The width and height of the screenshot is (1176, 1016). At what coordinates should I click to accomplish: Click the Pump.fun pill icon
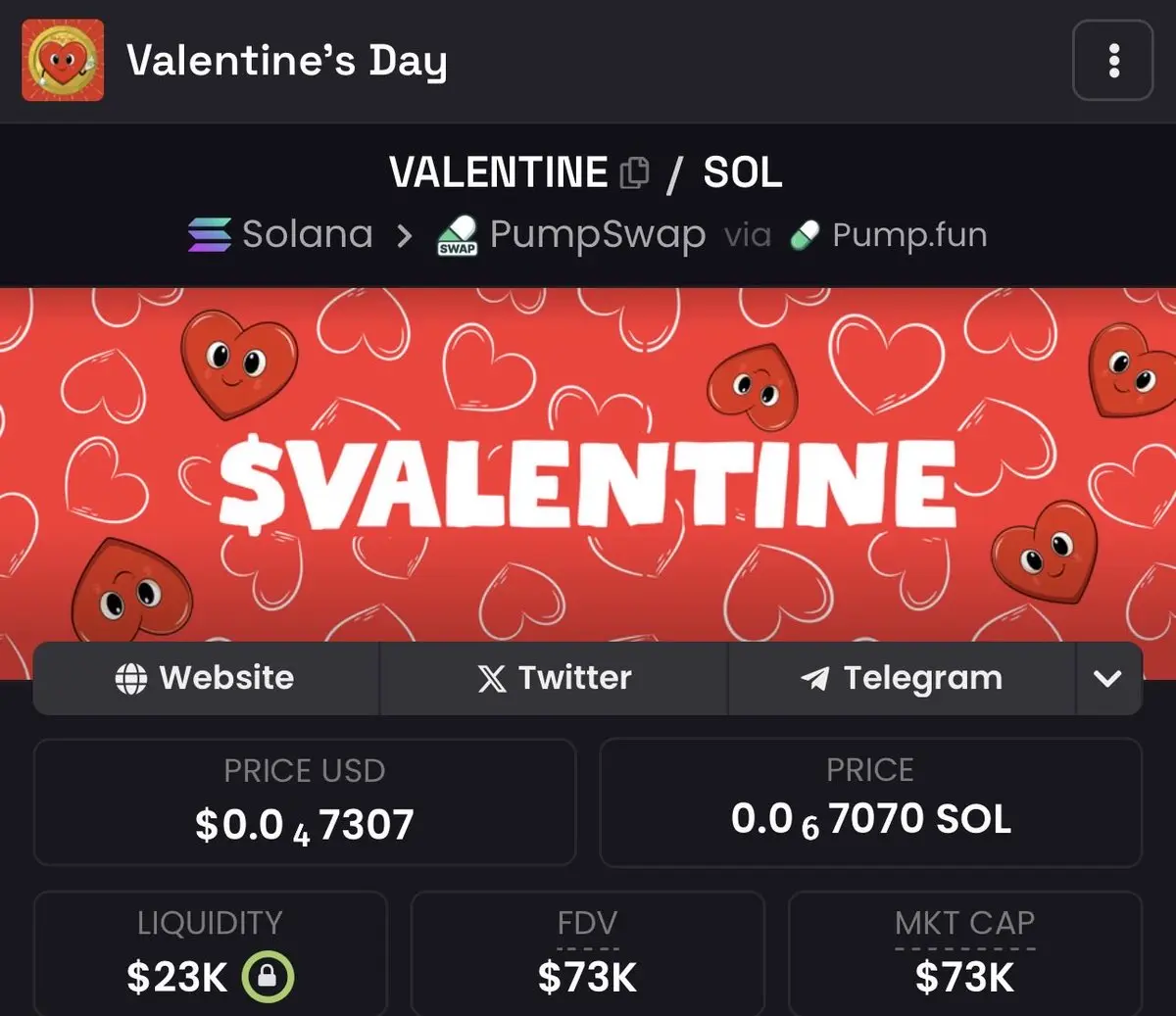coord(805,236)
